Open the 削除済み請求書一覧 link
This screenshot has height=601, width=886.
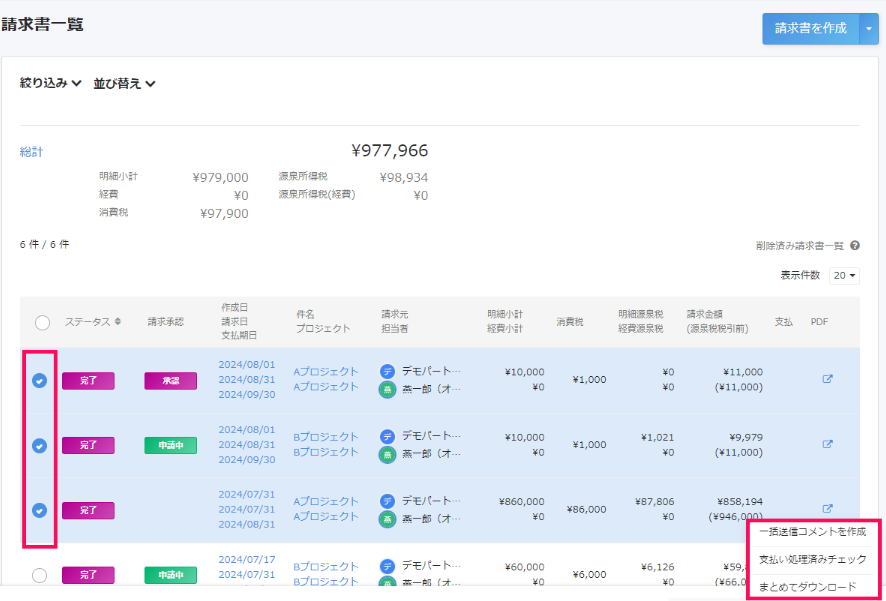click(x=799, y=246)
